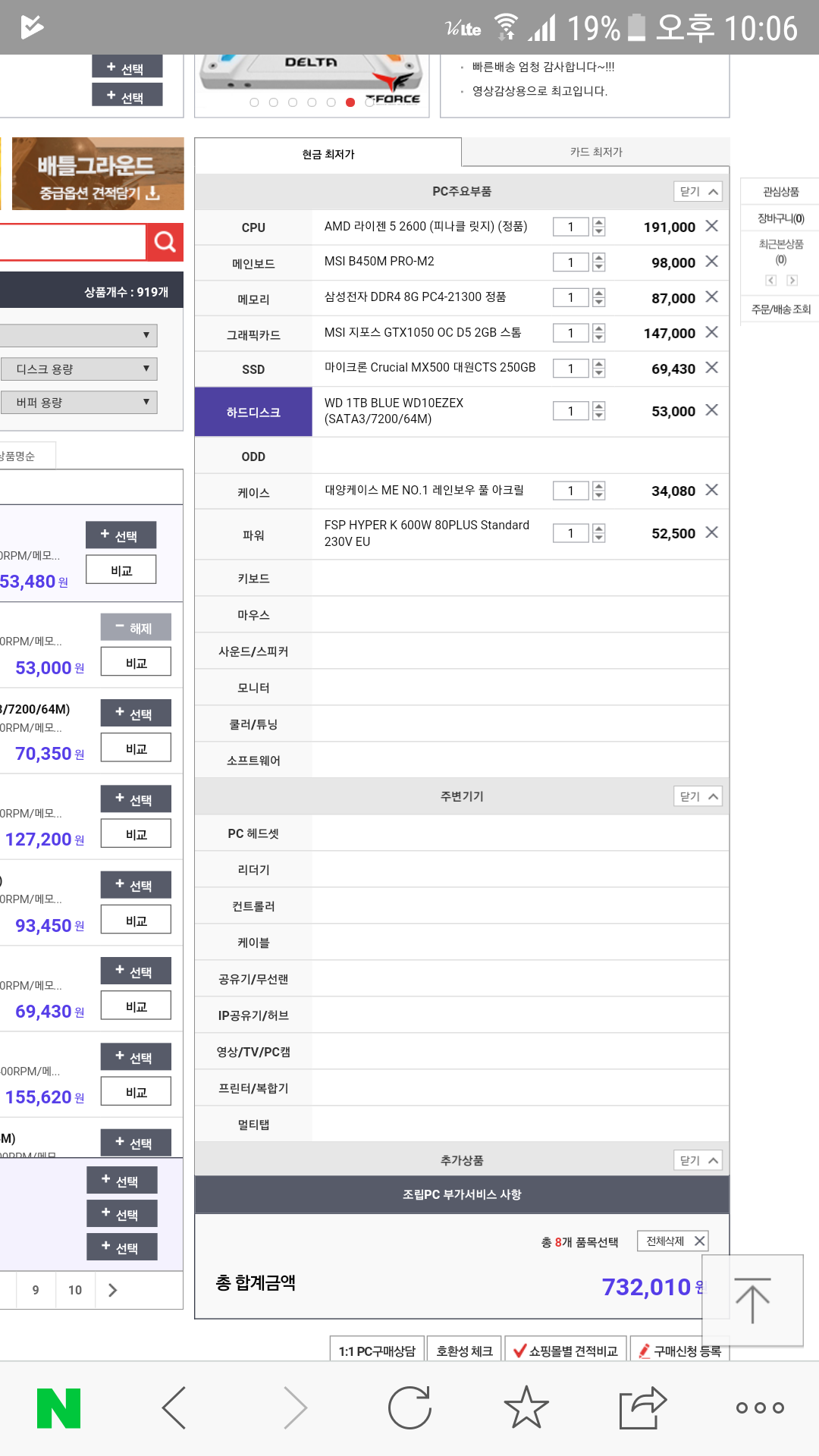Image resolution: width=819 pixels, height=1456 pixels.
Task: Share the page with the share icon
Action: pos(643,1407)
